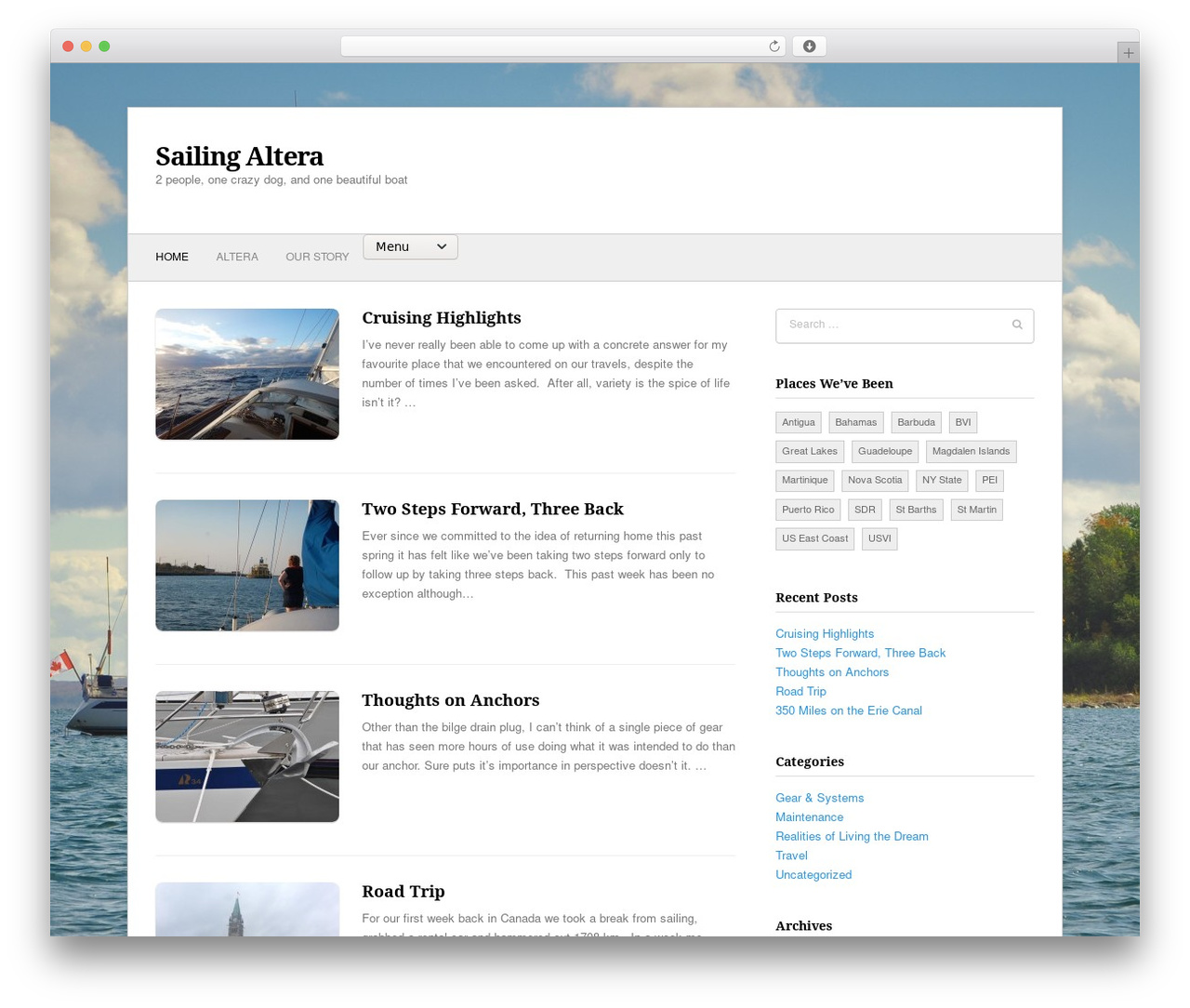
Task: Open Two Steps Forward, Three Back heading
Action: [x=493, y=509]
